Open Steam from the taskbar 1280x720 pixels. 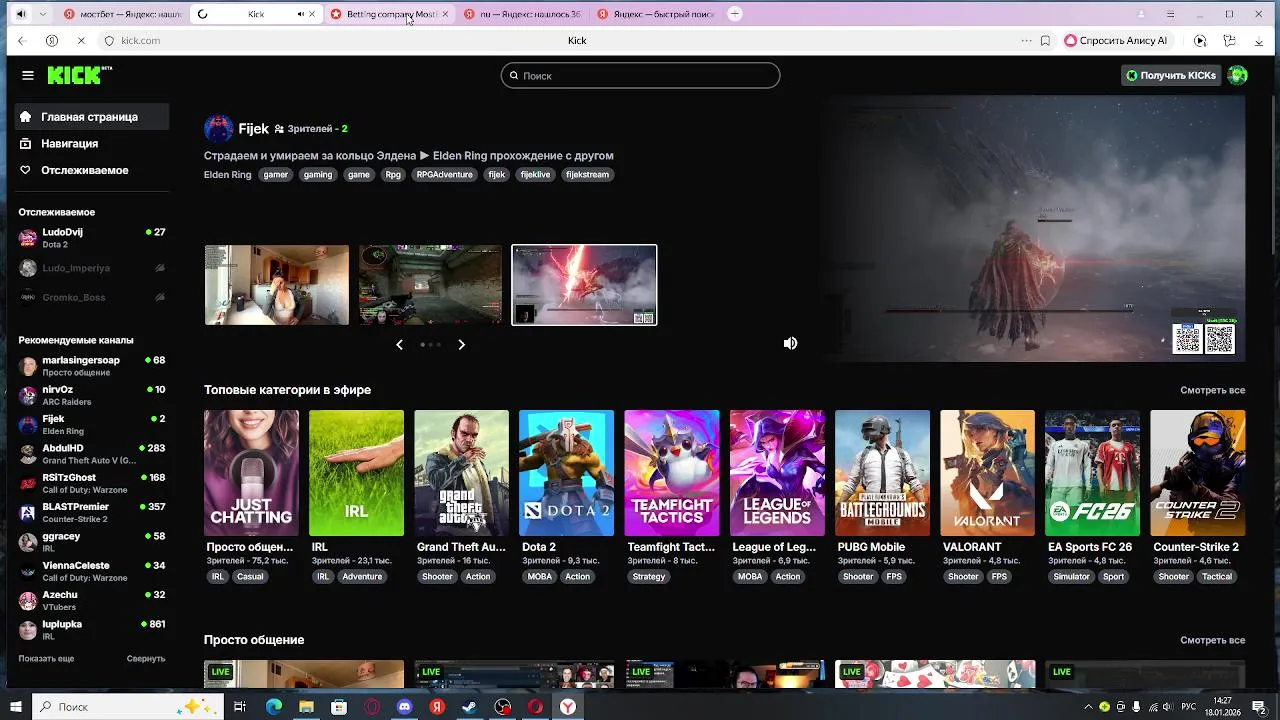pos(469,707)
